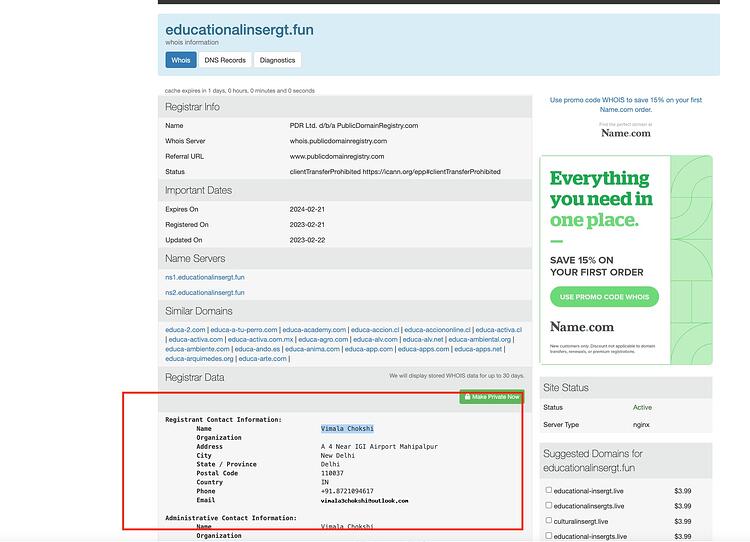Open the Name.com promo code link
The width and height of the screenshot is (750, 542).
[x=626, y=105]
